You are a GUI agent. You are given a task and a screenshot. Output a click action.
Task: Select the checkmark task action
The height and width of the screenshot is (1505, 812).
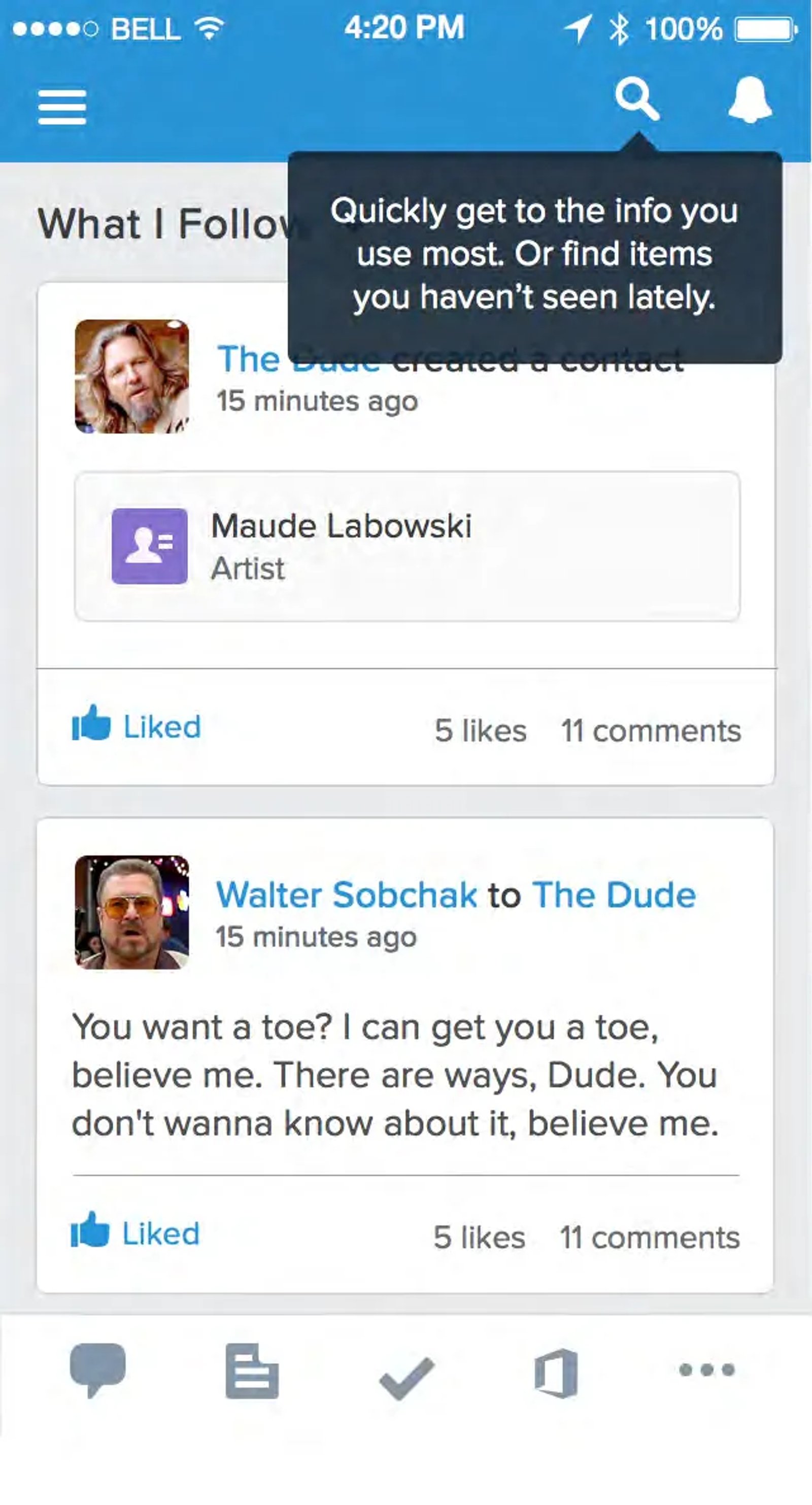[407, 1378]
